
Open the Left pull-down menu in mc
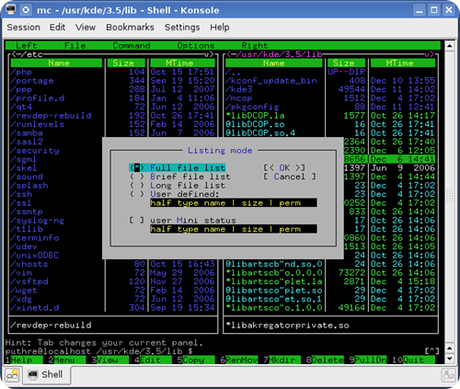click(26, 46)
